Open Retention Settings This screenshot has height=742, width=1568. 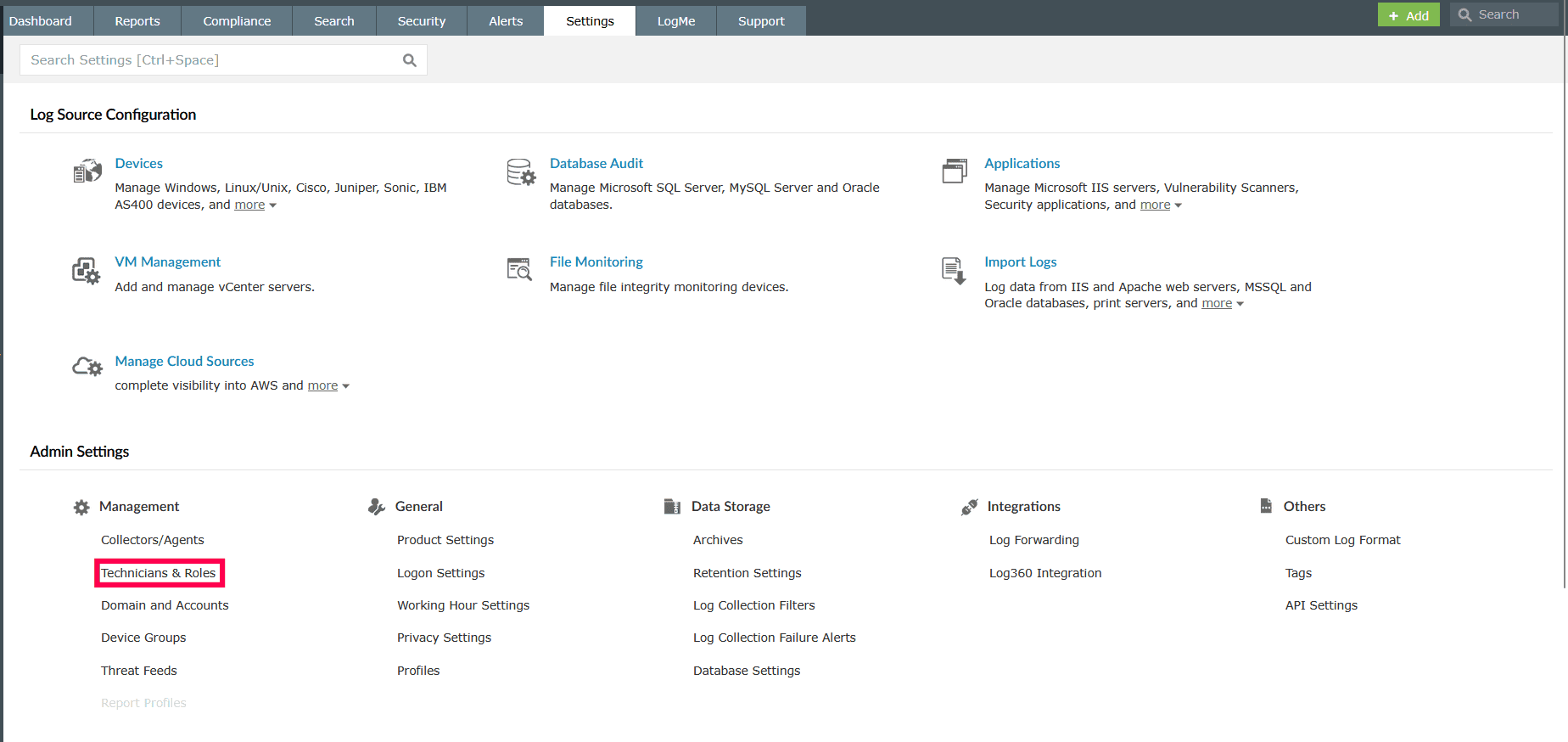[x=748, y=573]
